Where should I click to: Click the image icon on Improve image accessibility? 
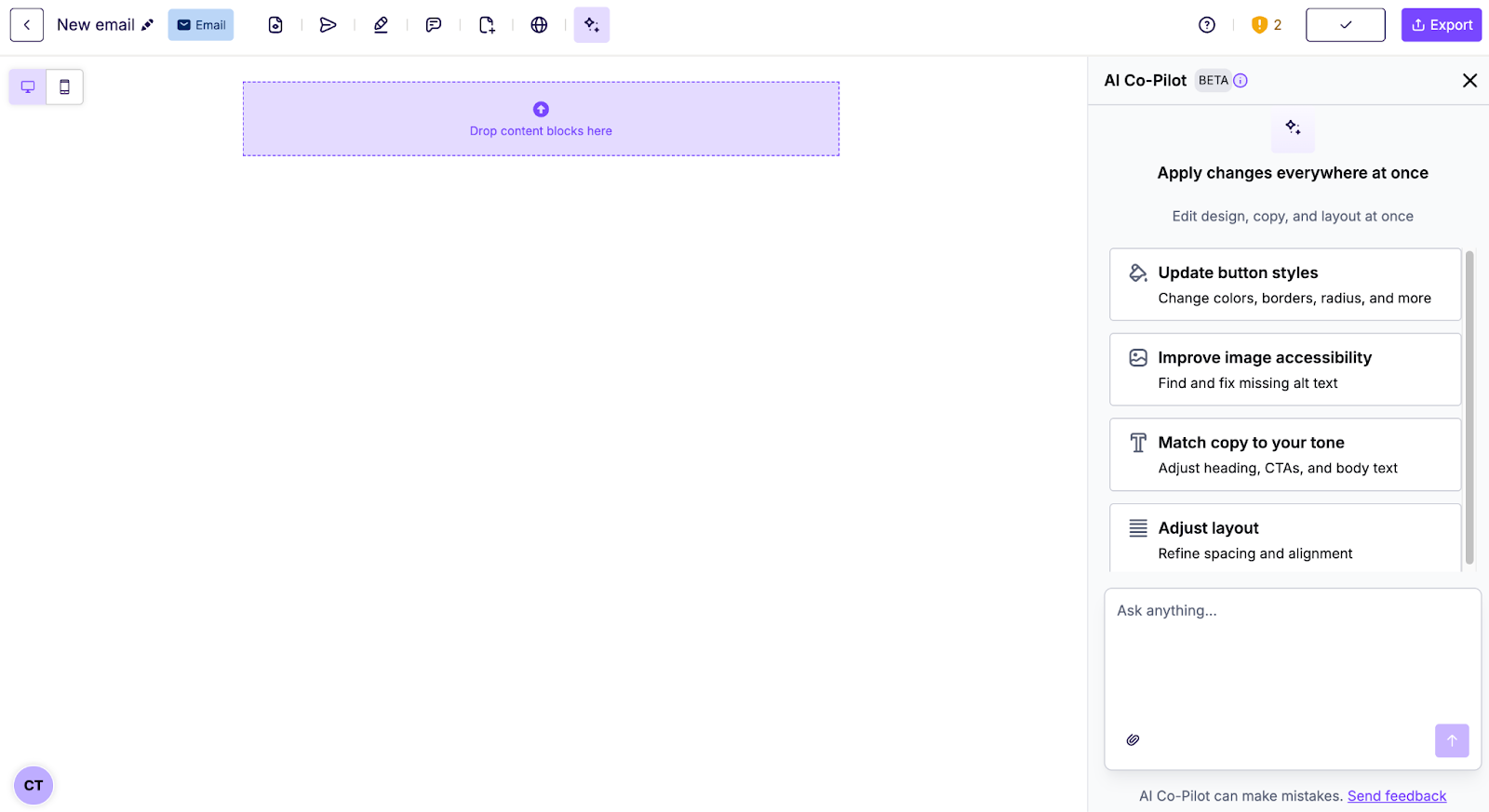pyautogui.click(x=1138, y=357)
